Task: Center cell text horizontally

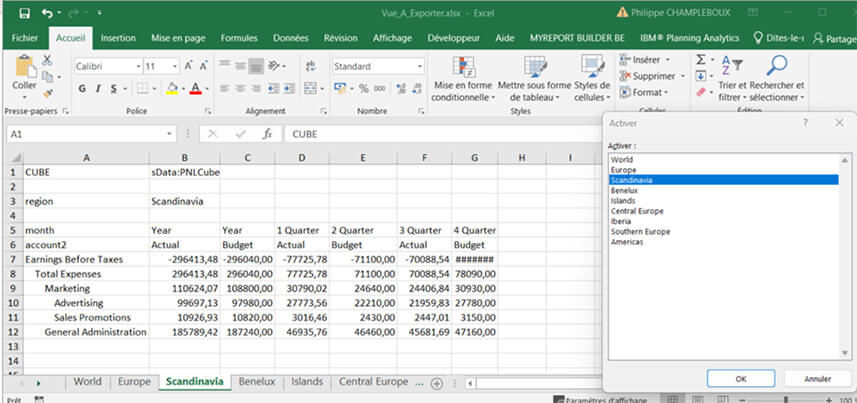Action: [x=240, y=89]
